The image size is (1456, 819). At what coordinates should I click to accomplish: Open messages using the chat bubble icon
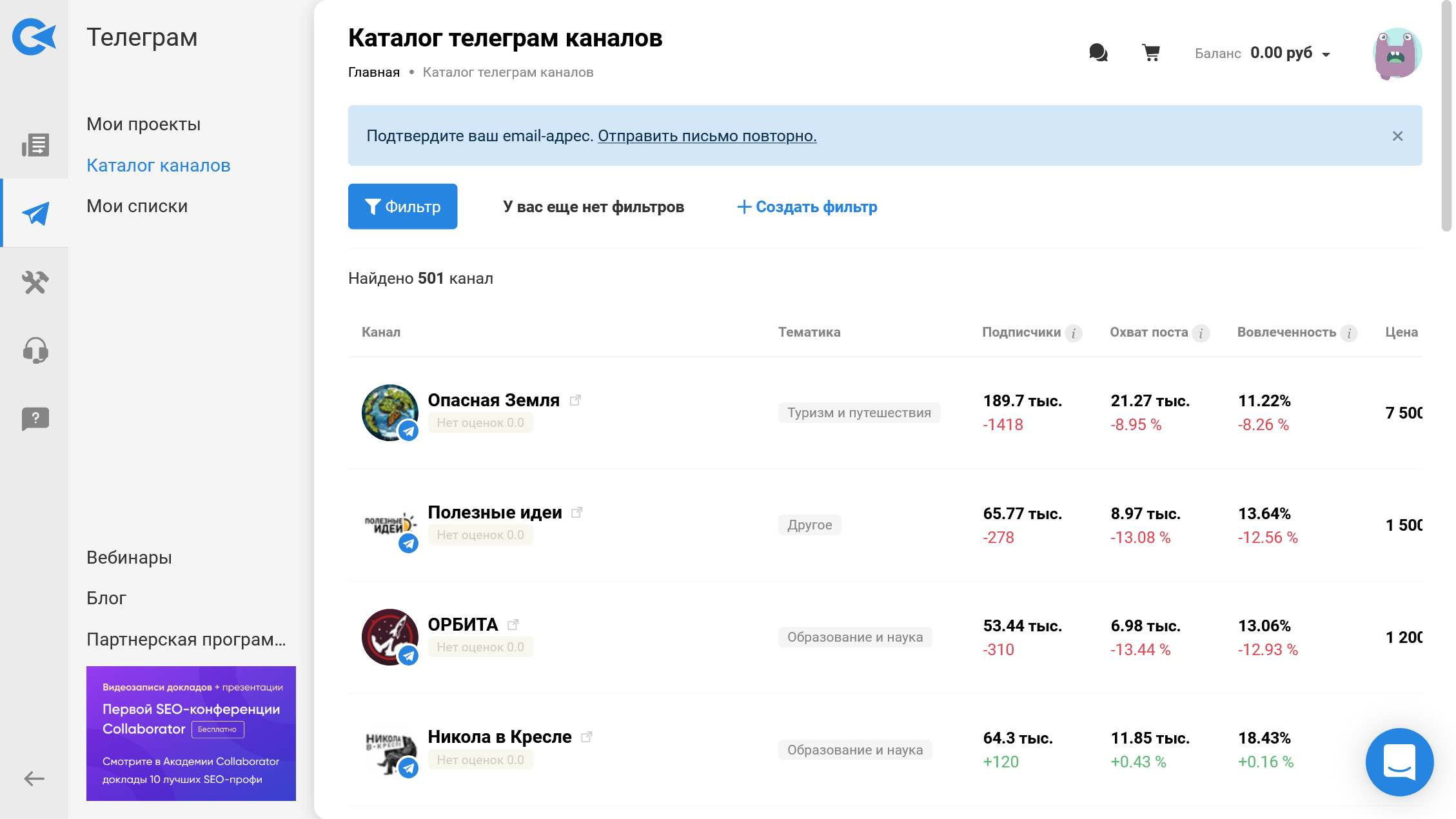pyautogui.click(x=1098, y=53)
